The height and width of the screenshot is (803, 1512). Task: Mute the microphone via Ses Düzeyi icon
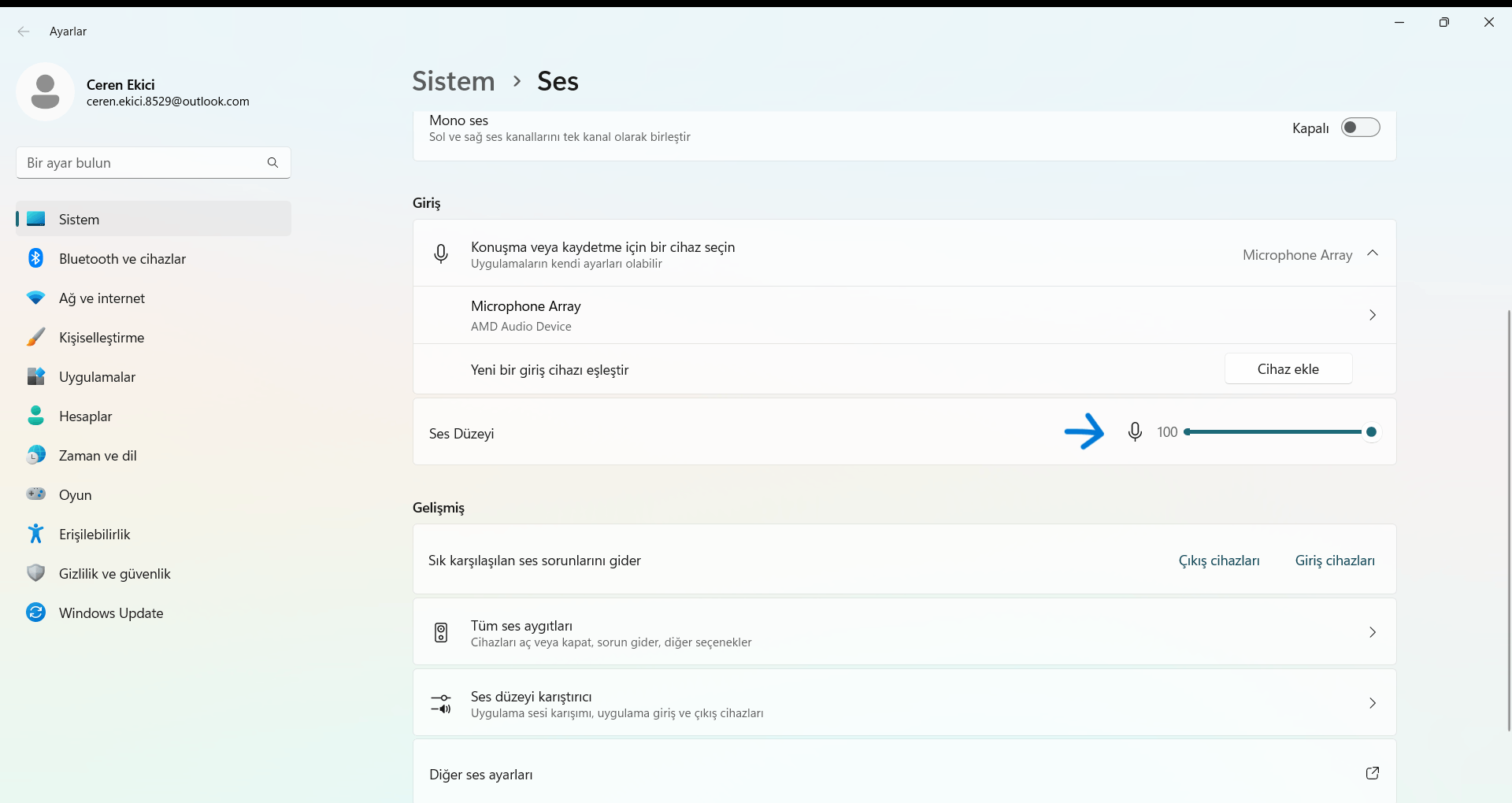tap(1135, 432)
